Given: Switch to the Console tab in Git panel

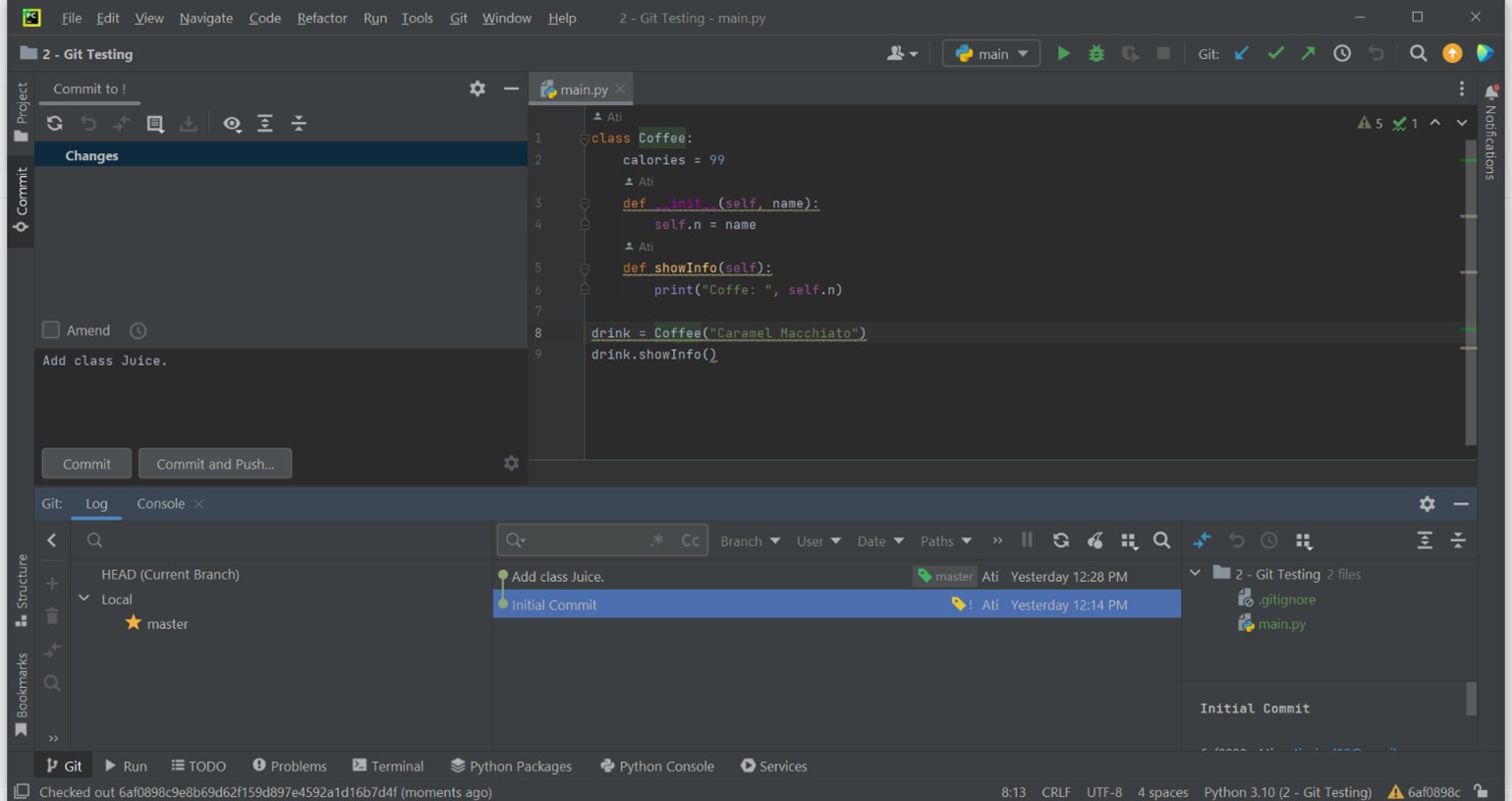Looking at the screenshot, I should [x=160, y=503].
